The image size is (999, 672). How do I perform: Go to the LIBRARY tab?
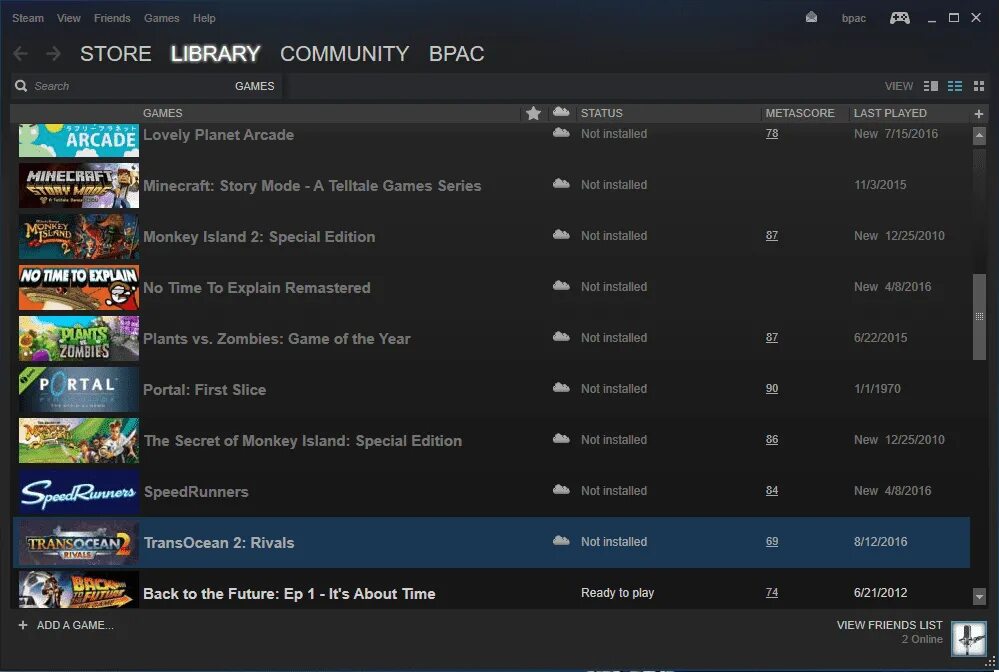point(215,54)
